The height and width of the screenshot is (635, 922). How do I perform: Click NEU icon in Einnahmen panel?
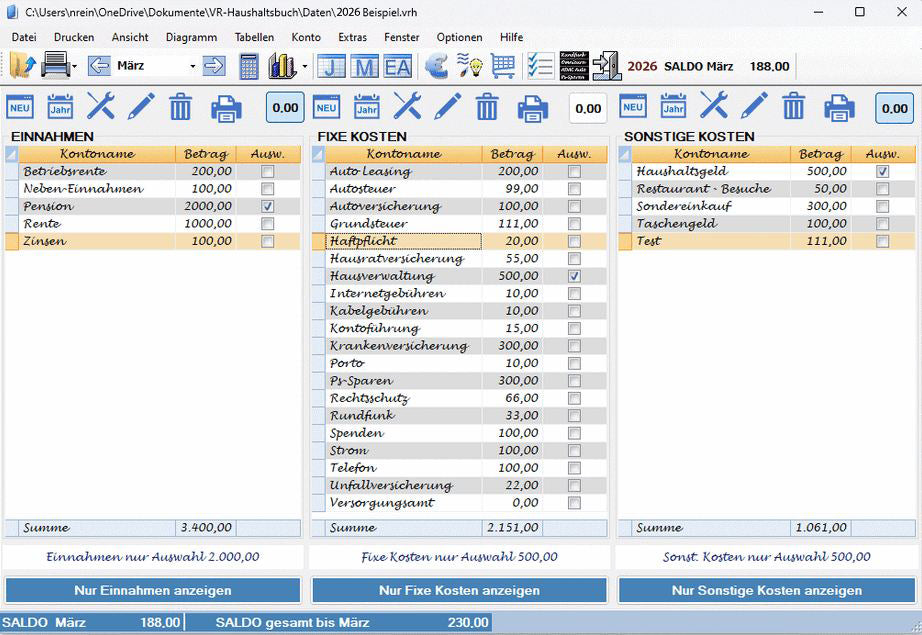pyautogui.click(x=20, y=107)
